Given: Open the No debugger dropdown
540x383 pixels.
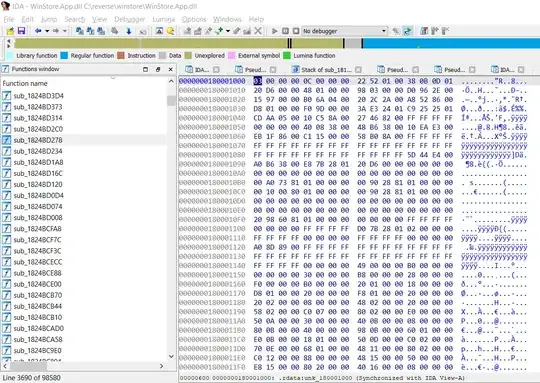Looking at the screenshot, I should pos(345,31).
